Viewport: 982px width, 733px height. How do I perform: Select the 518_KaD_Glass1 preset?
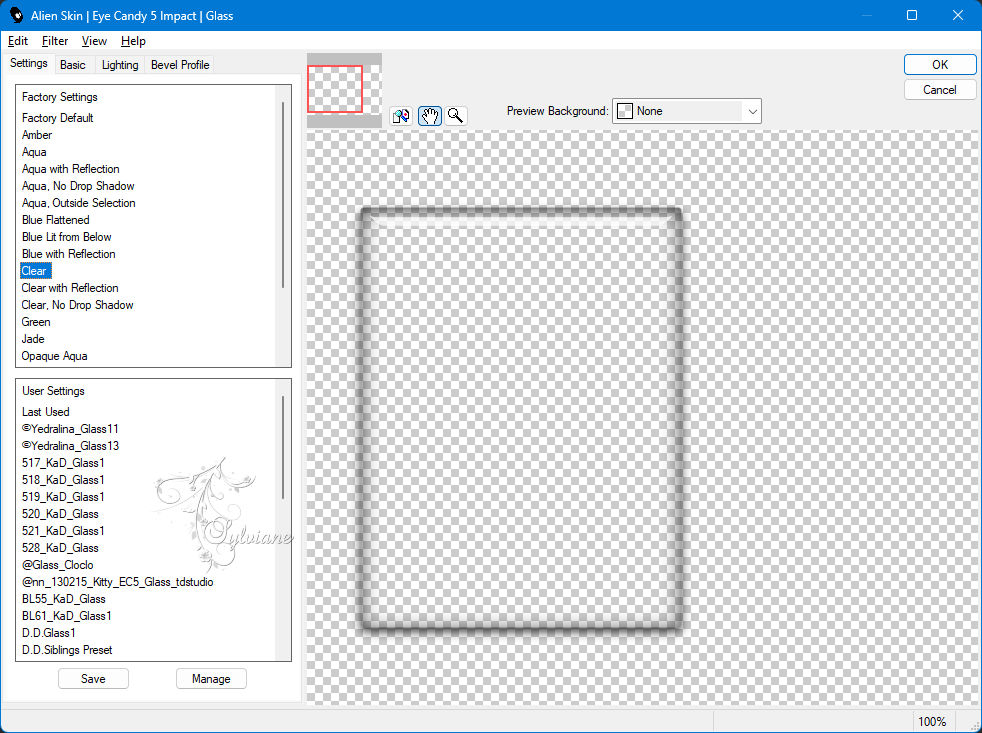coord(63,479)
